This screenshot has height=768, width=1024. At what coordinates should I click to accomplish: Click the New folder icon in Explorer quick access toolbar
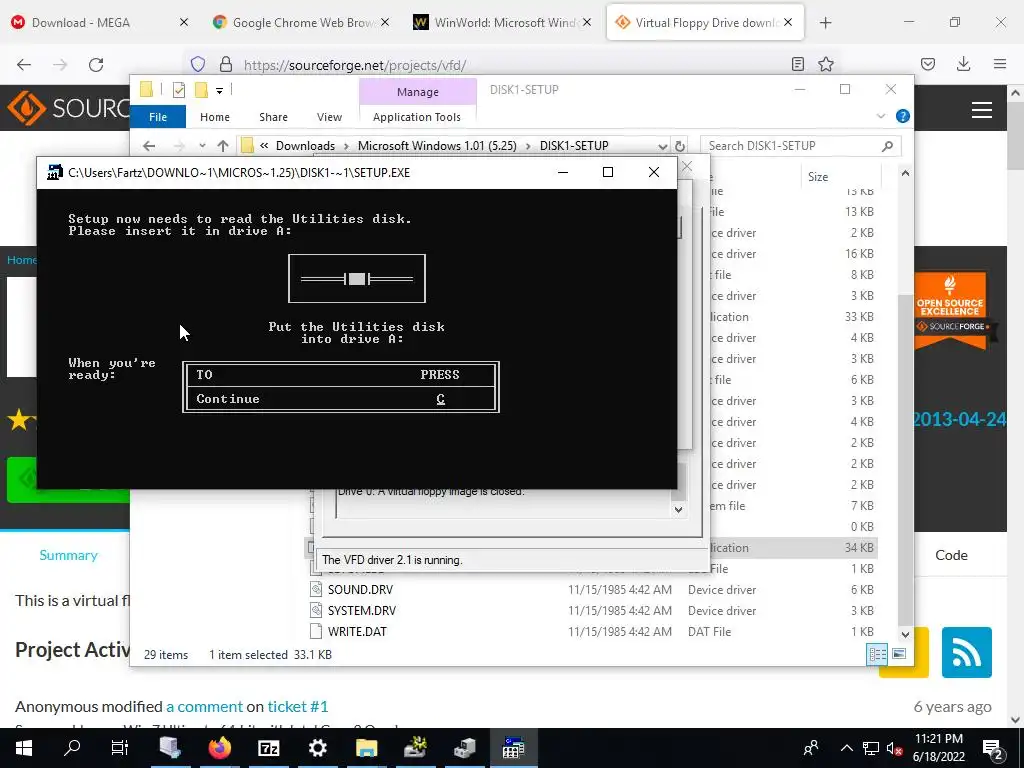pos(202,89)
